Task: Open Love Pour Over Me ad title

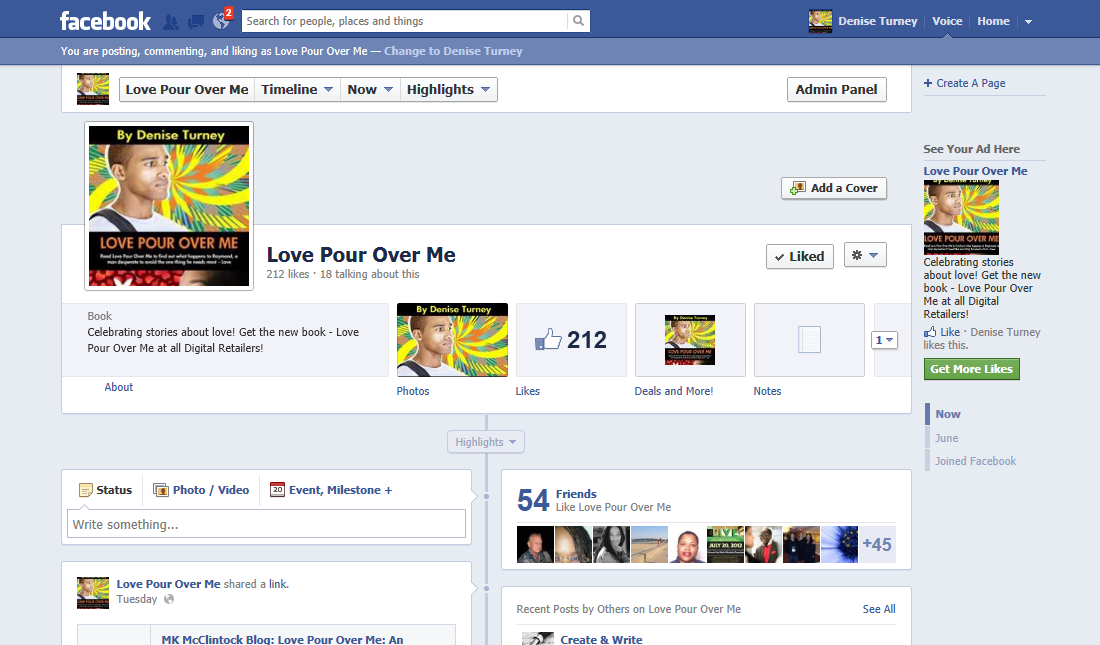Action: coord(975,171)
